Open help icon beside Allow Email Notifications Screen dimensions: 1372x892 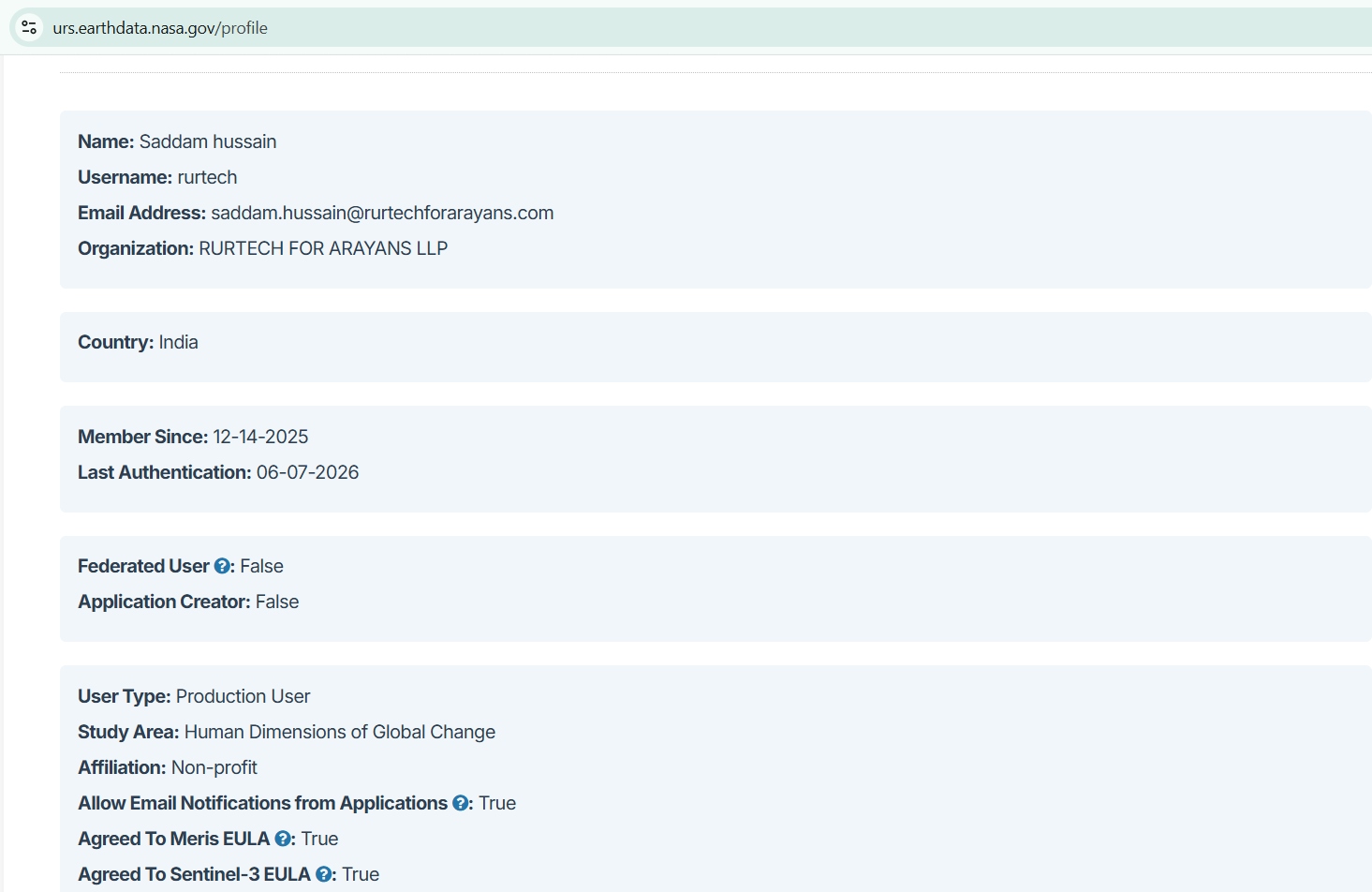pos(460,803)
